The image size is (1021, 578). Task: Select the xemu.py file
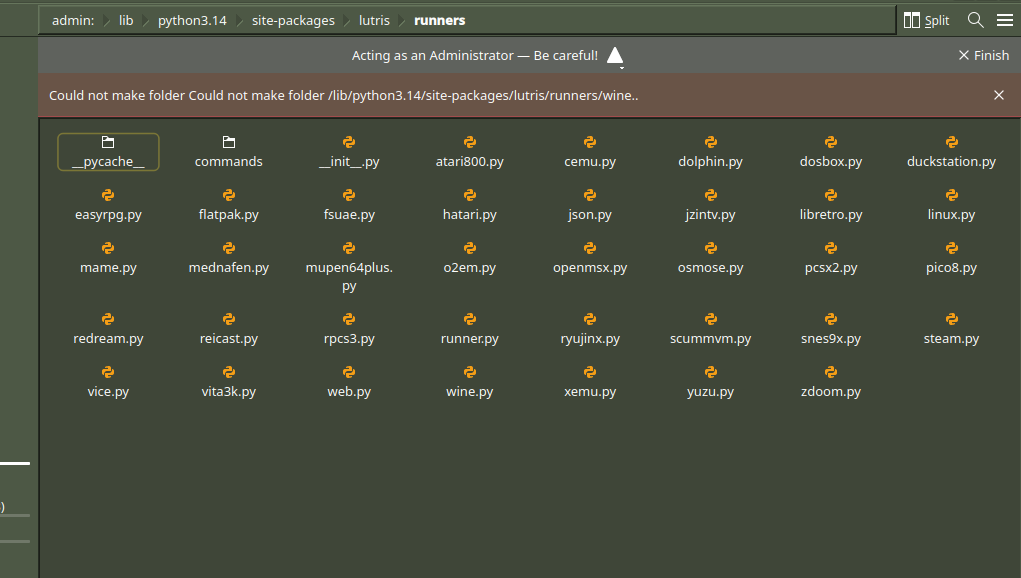(590, 382)
